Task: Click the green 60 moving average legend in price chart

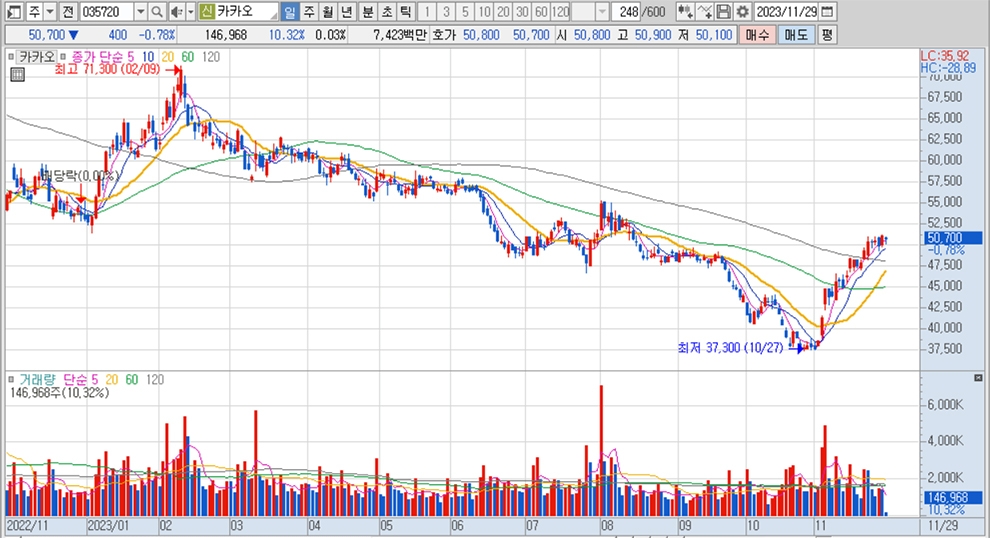Action: click(x=188, y=57)
